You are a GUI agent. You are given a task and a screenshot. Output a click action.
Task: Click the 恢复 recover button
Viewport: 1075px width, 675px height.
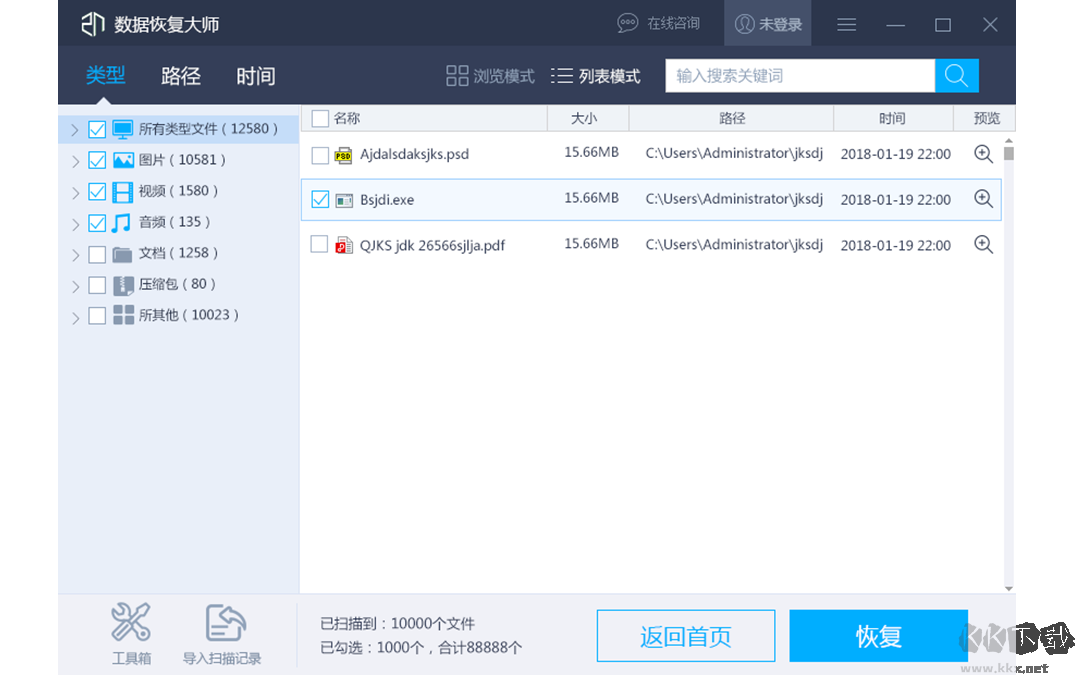[878, 635]
